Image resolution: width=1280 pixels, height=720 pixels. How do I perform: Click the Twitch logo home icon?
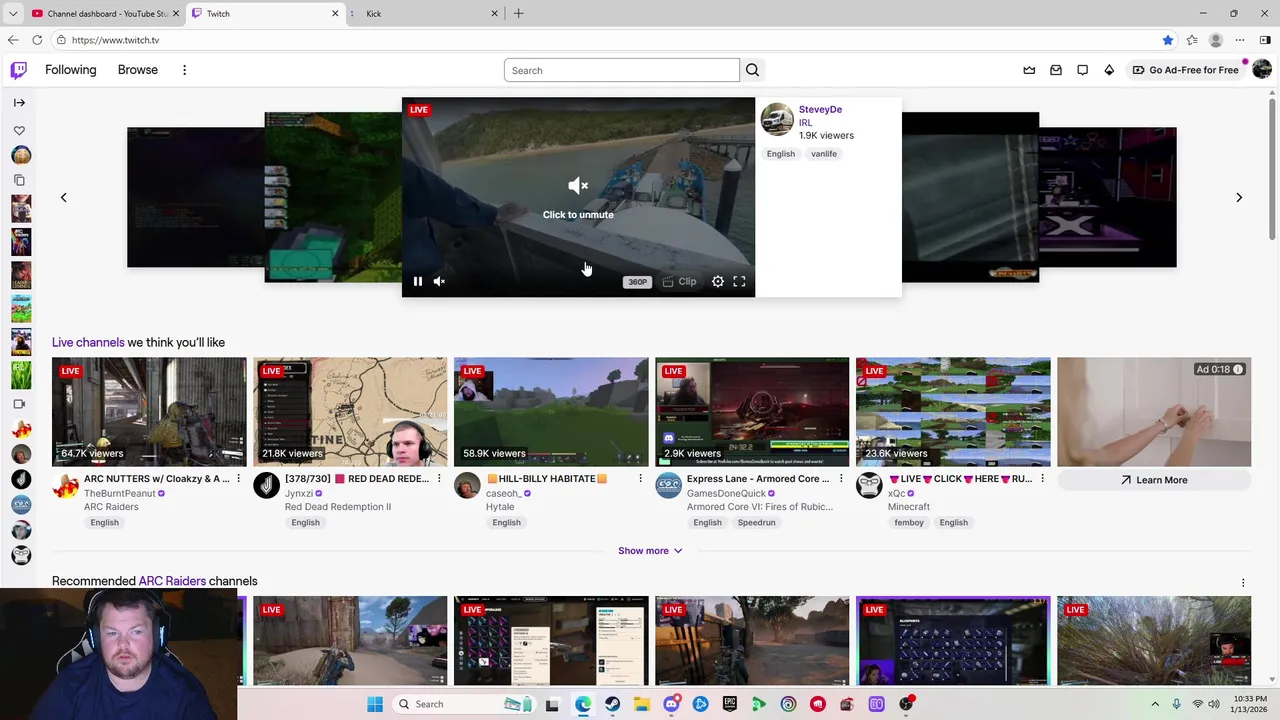pyautogui.click(x=19, y=70)
